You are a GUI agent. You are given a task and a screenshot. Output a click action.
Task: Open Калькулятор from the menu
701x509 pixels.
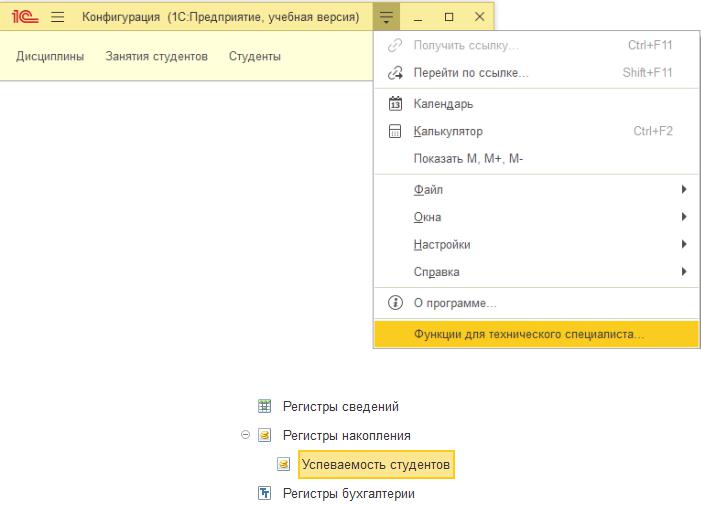click(x=536, y=131)
